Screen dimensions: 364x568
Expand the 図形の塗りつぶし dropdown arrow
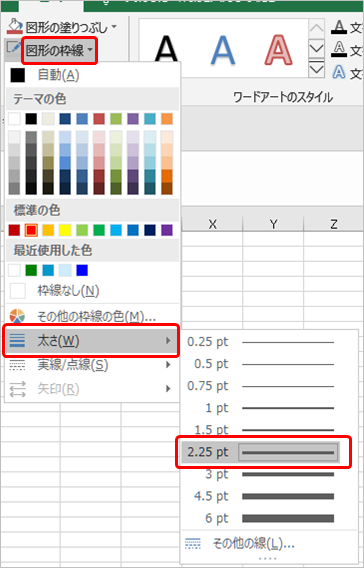point(114,27)
